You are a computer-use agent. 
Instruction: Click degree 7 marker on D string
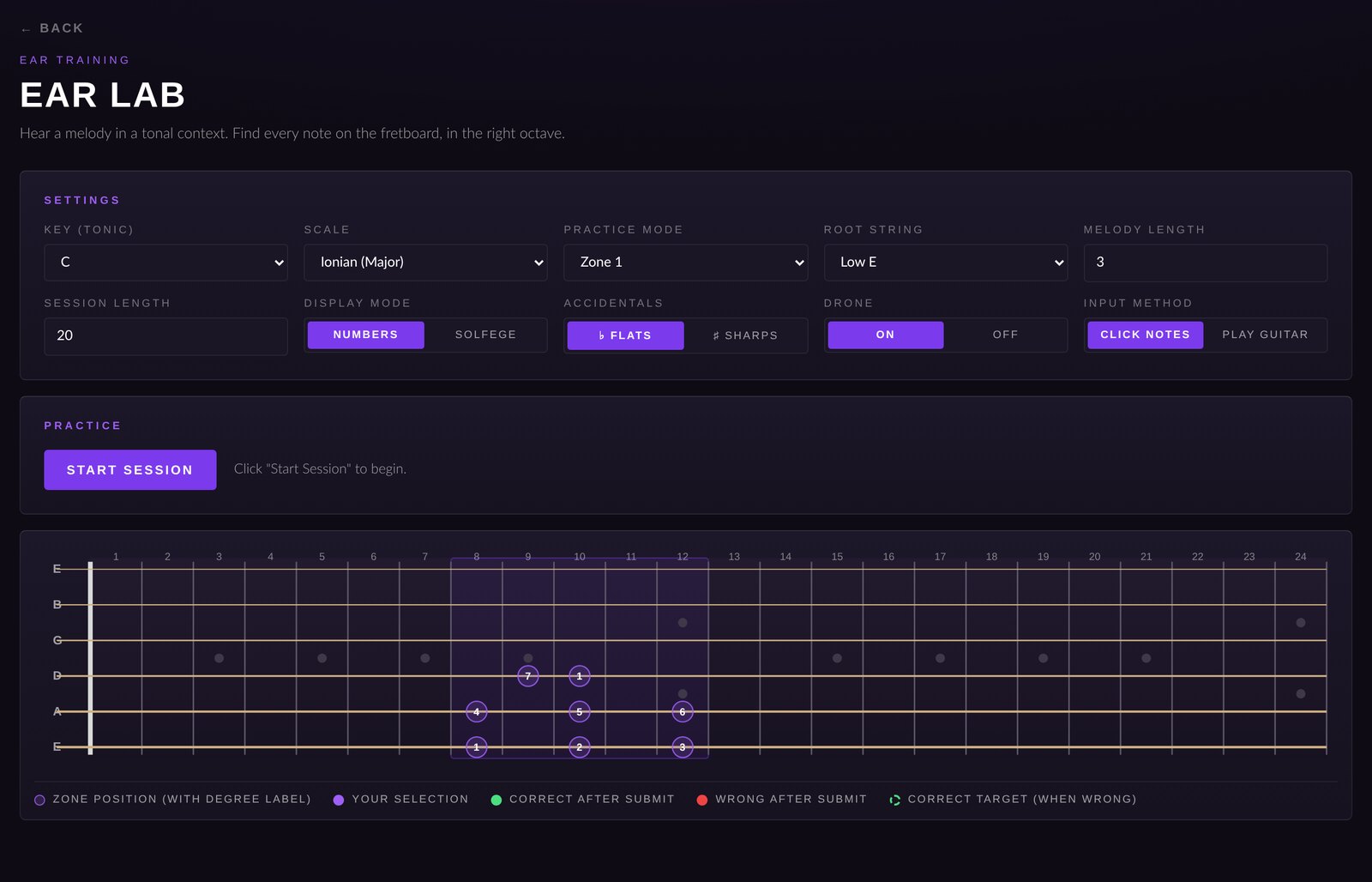point(528,676)
